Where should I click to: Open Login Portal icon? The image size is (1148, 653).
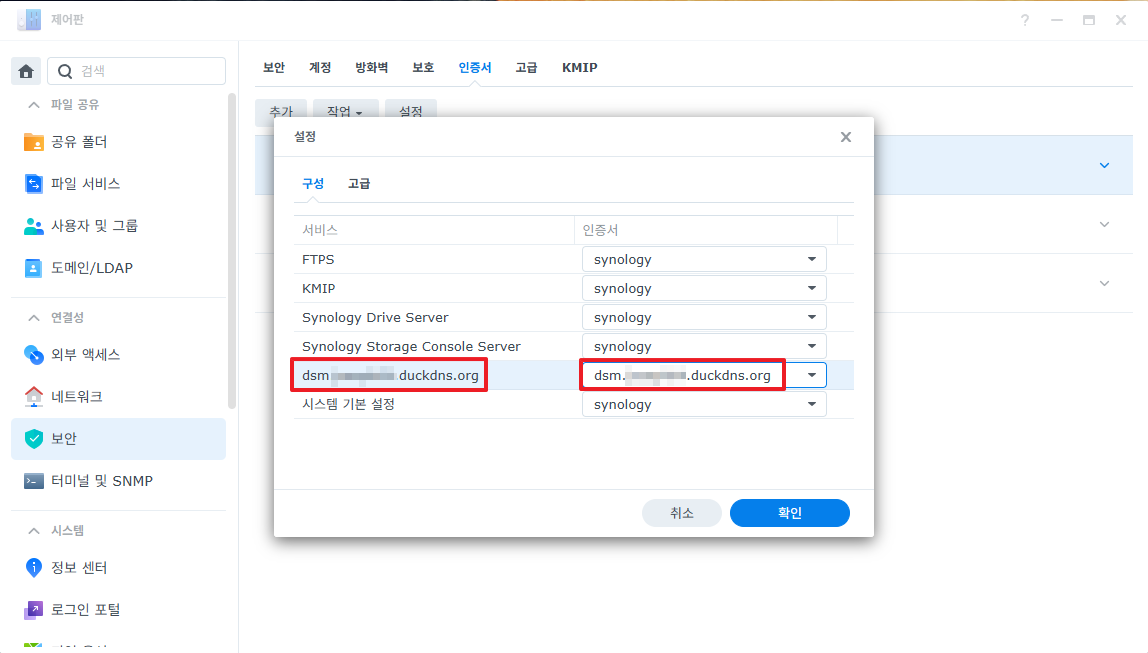tap(34, 610)
